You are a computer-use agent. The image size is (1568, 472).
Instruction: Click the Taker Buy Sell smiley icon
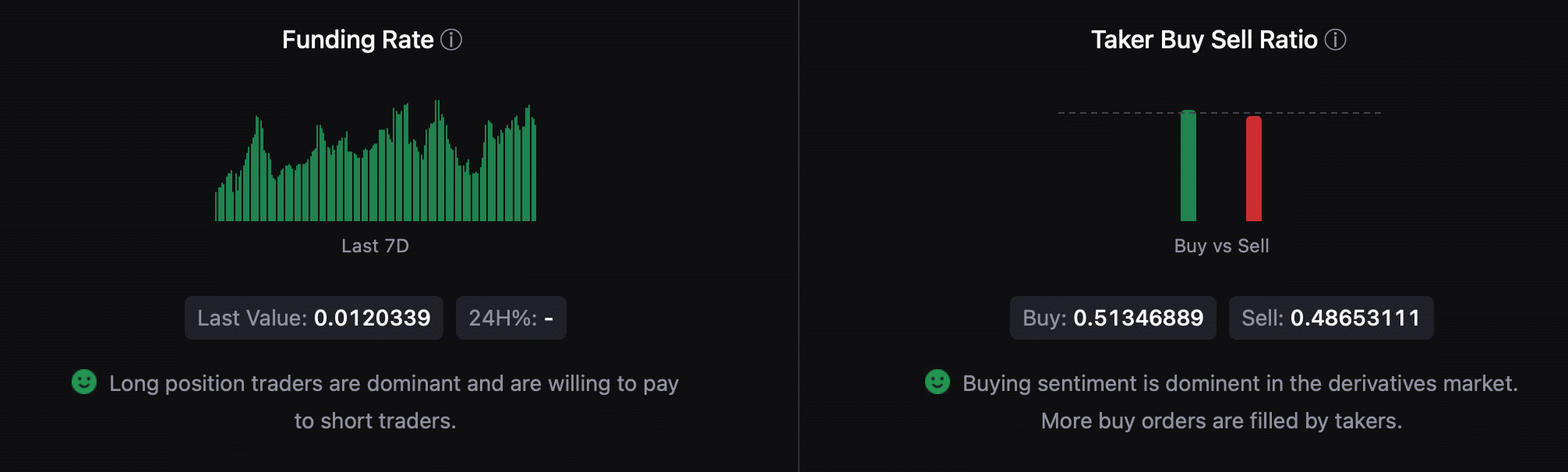[x=938, y=382]
